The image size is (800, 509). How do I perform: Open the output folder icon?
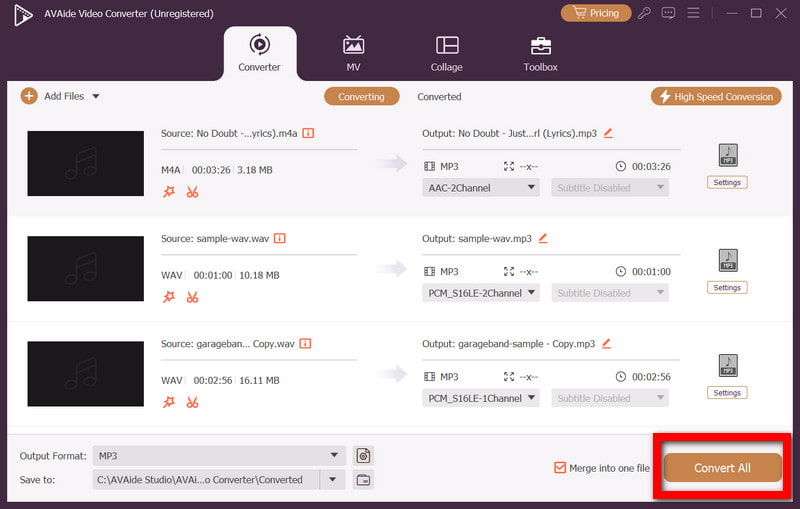pyautogui.click(x=363, y=479)
